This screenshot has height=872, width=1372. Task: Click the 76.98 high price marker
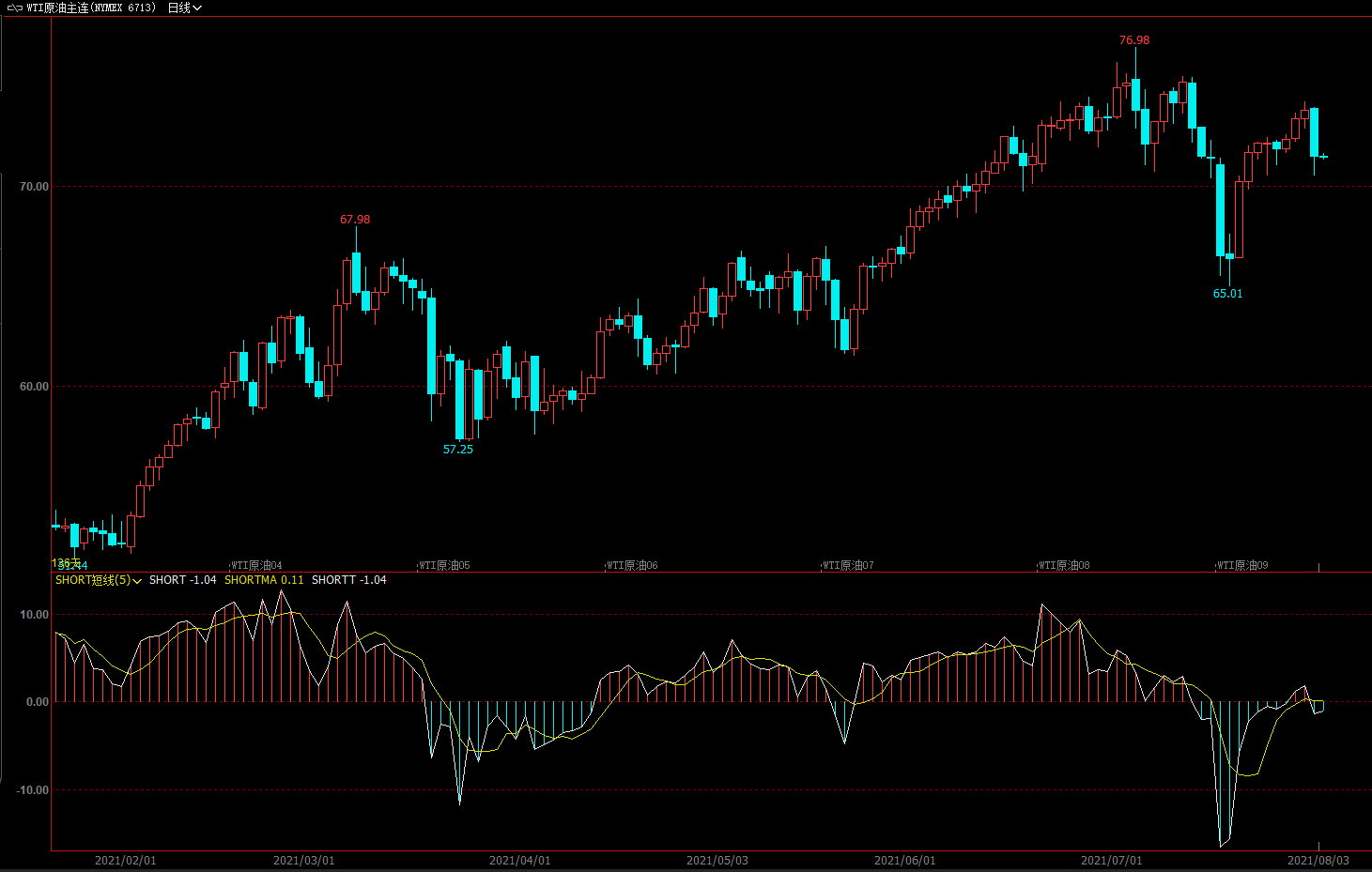(x=1133, y=40)
